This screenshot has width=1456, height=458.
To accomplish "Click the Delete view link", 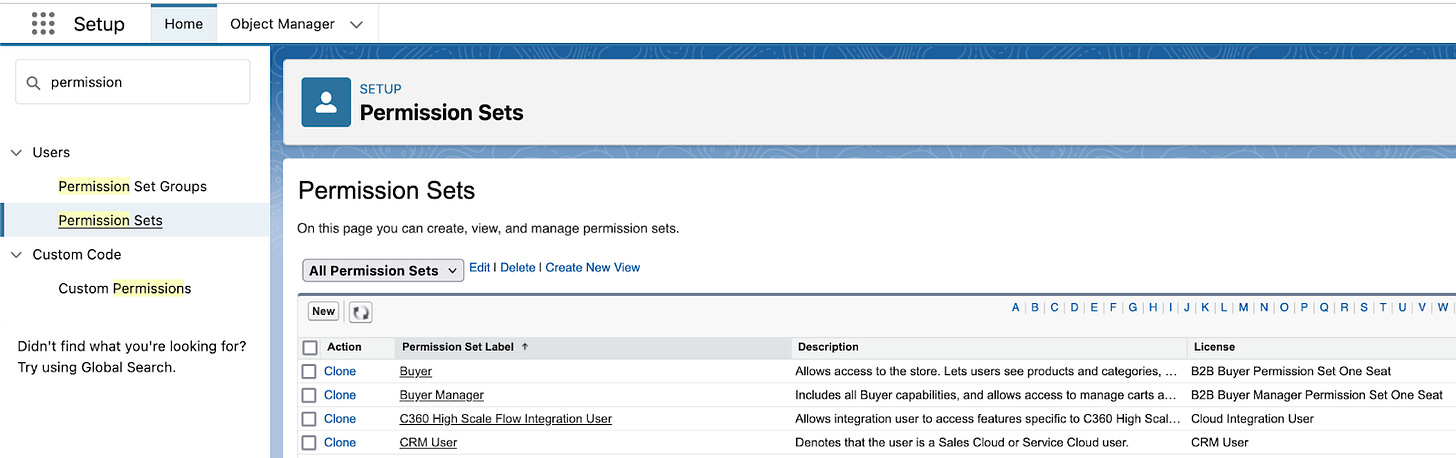I will 518,267.
